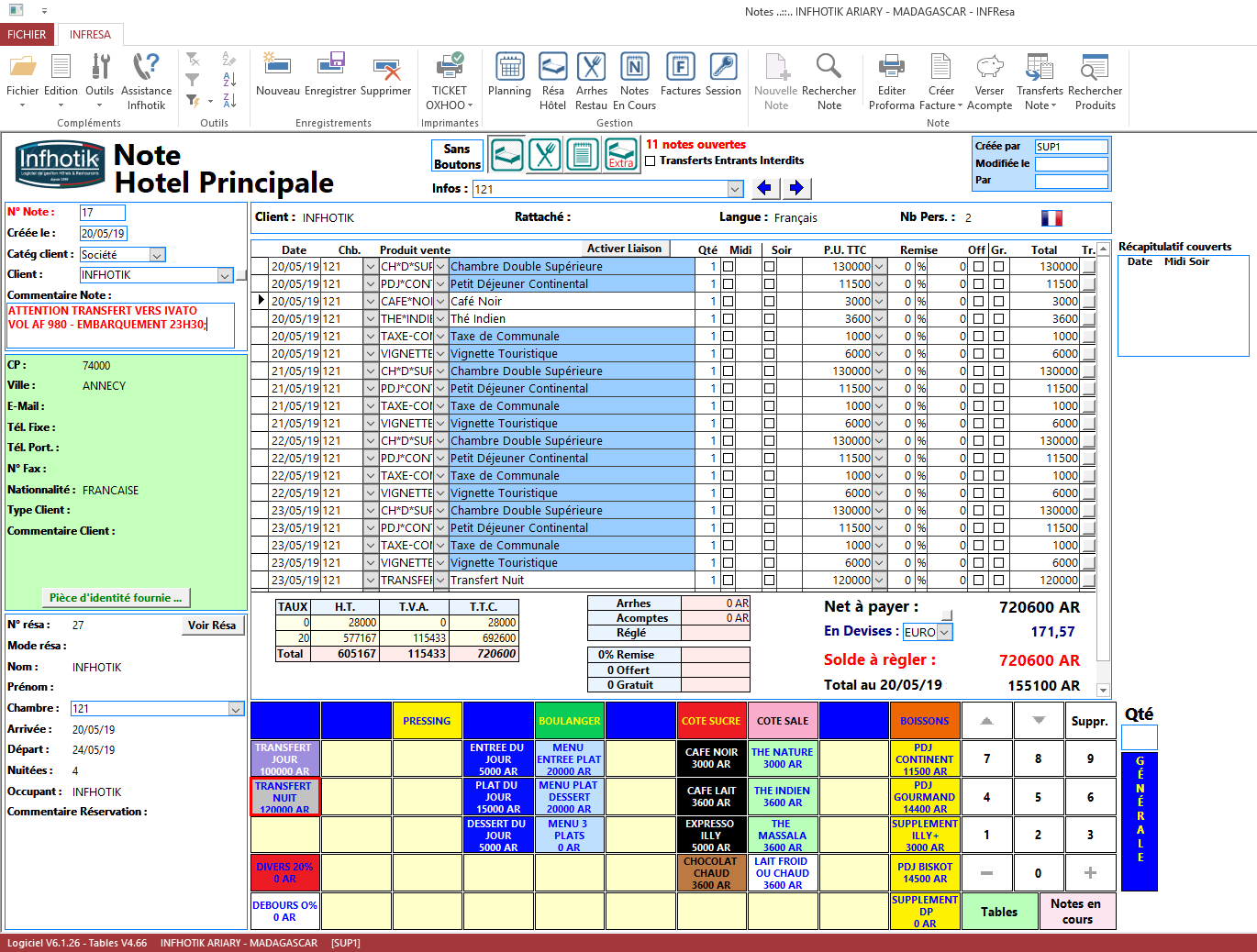The width and height of the screenshot is (1257, 952).
Task: Toggle Off checkbox for Transfert Nuit row
Action: [978, 580]
